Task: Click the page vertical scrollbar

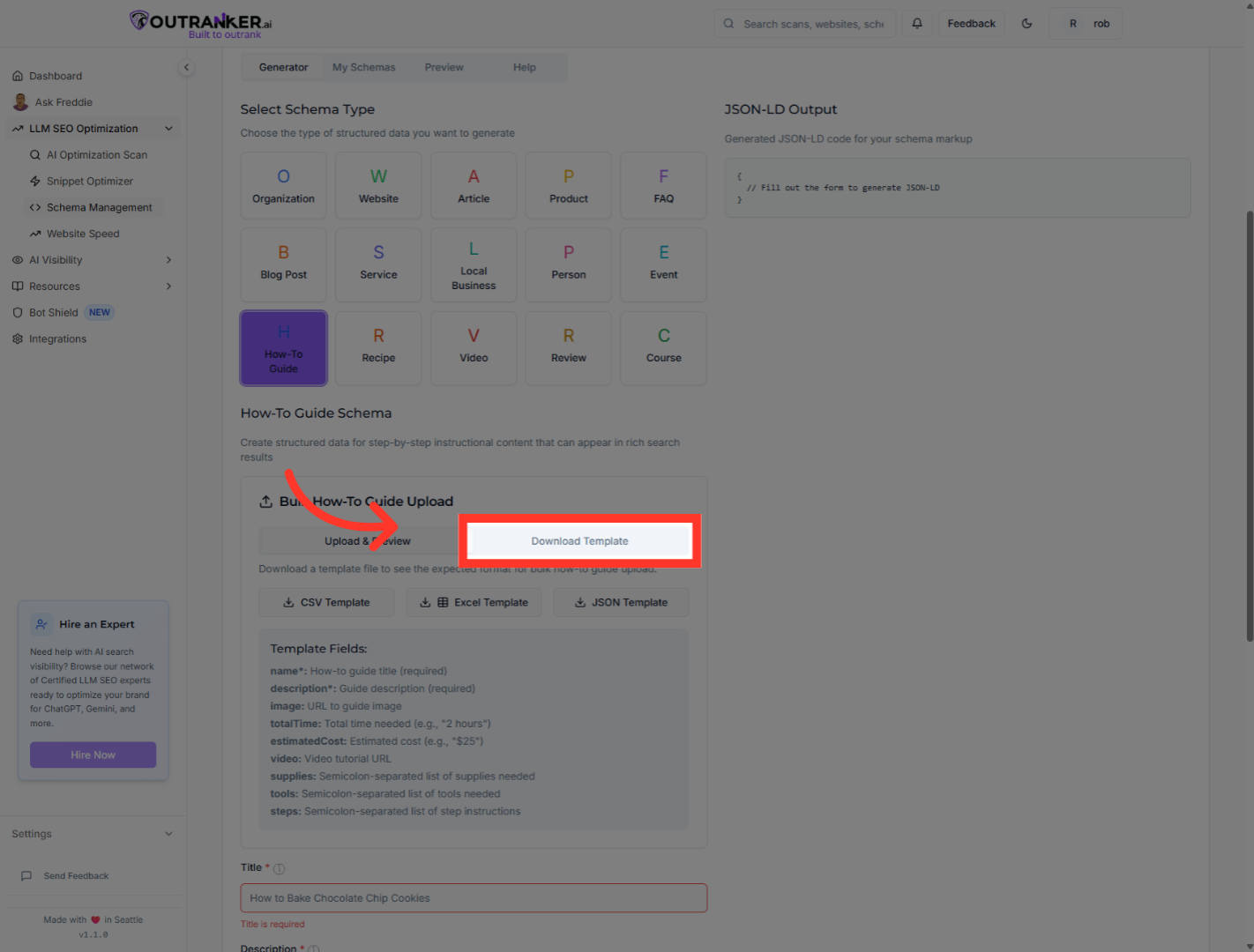Action: pyautogui.click(x=1249, y=423)
